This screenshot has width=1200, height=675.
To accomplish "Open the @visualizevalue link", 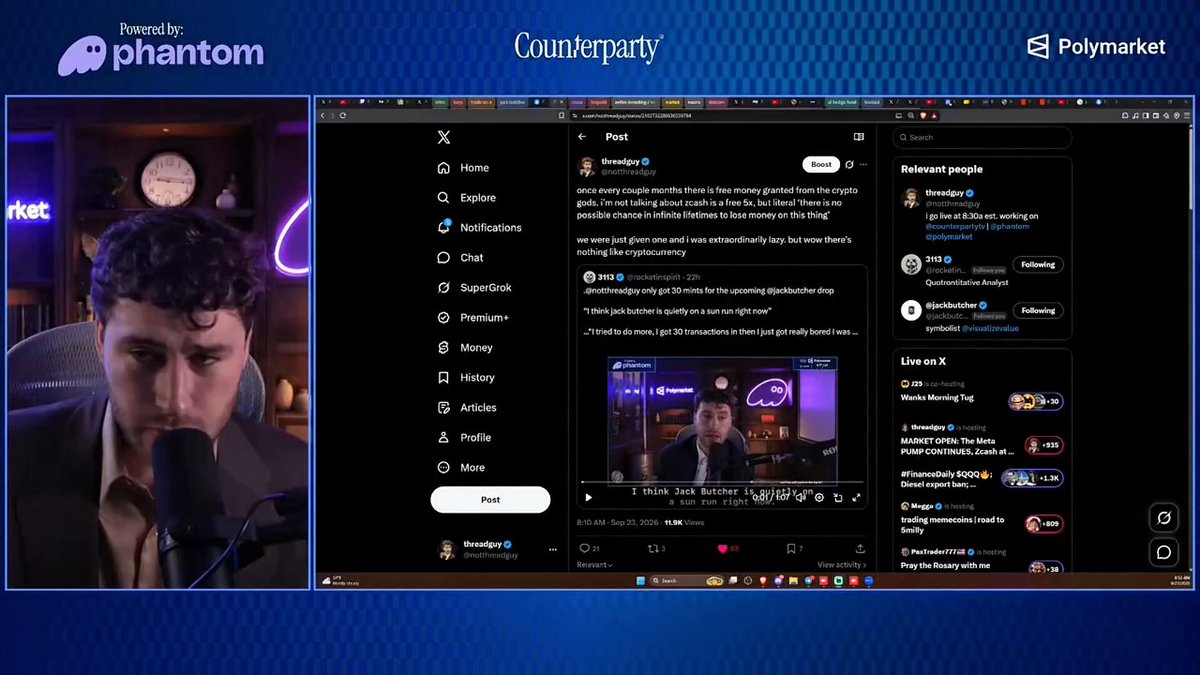I will pos(990,328).
